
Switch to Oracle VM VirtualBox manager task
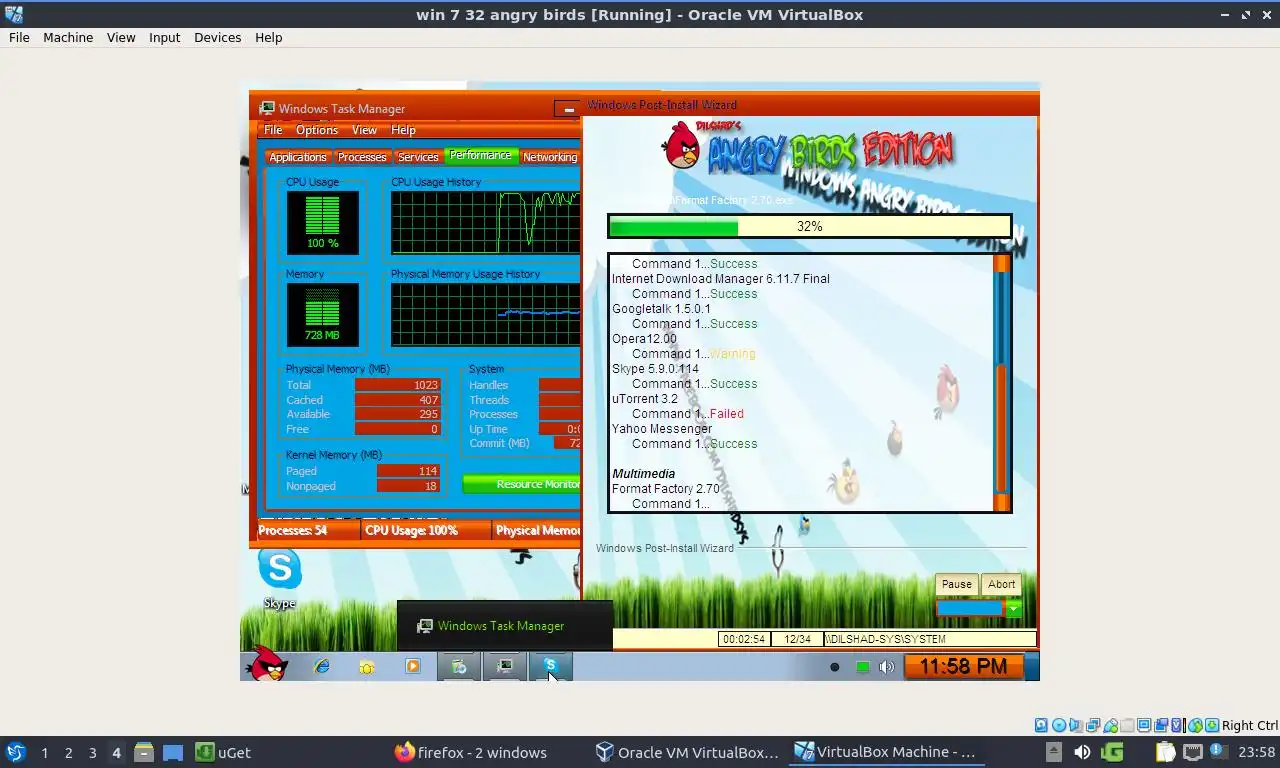(686, 752)
